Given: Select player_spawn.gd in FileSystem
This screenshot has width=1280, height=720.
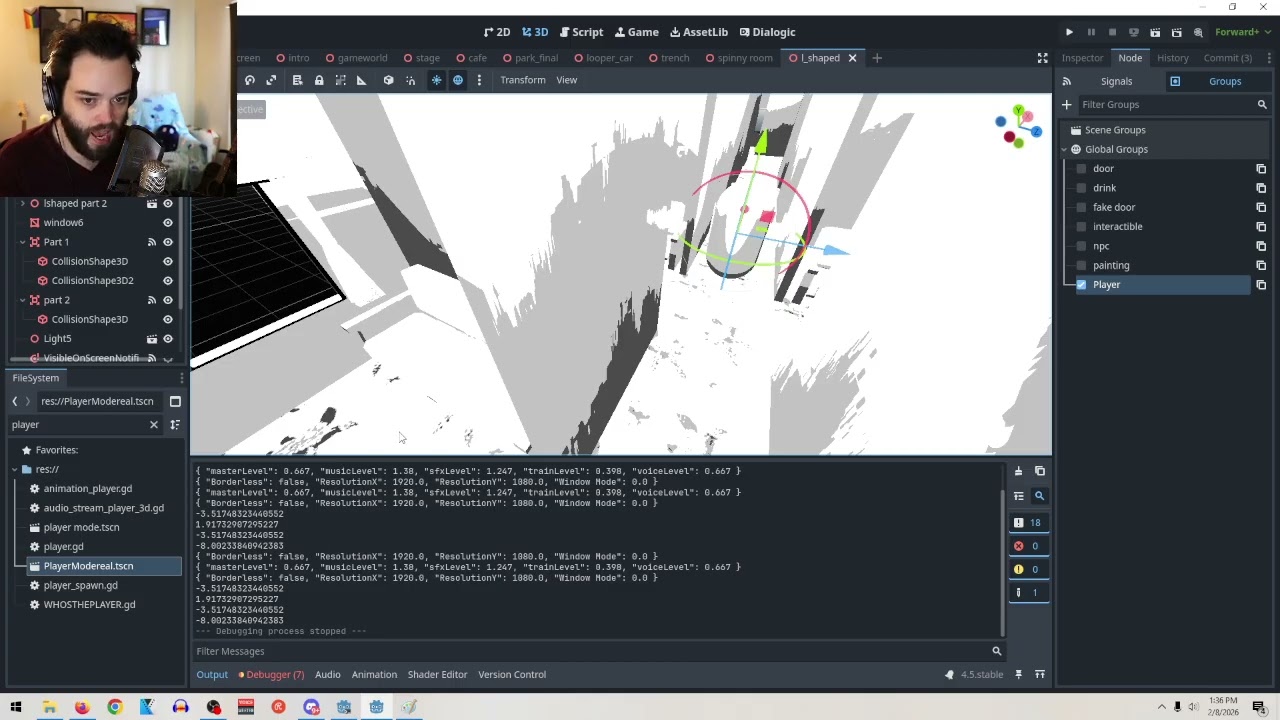Looking at the screenshot, I should pyautogui.click(x=80, y=585).
